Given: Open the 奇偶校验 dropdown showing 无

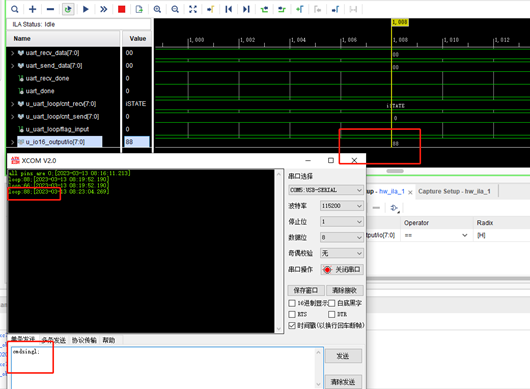Looking at the screenshot, I should click(342, 253).
